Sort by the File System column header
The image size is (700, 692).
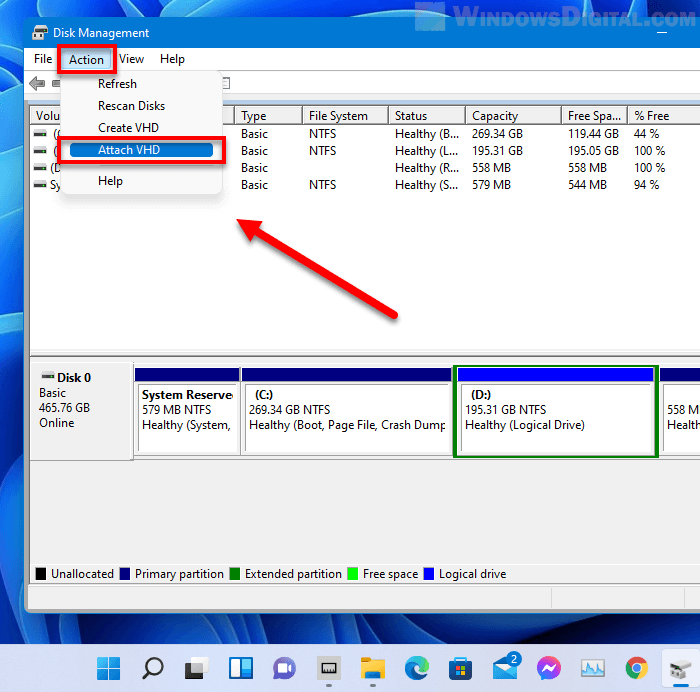345,116
